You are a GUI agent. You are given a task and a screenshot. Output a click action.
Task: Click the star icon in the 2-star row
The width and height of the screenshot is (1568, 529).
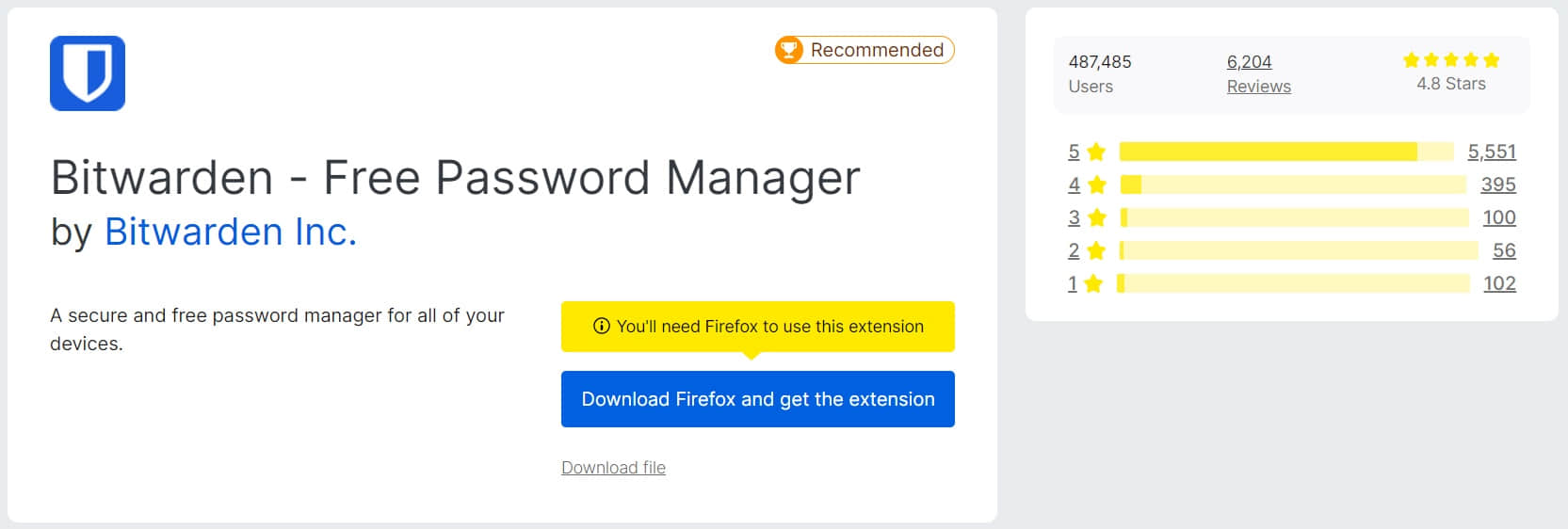(1096, 250)
